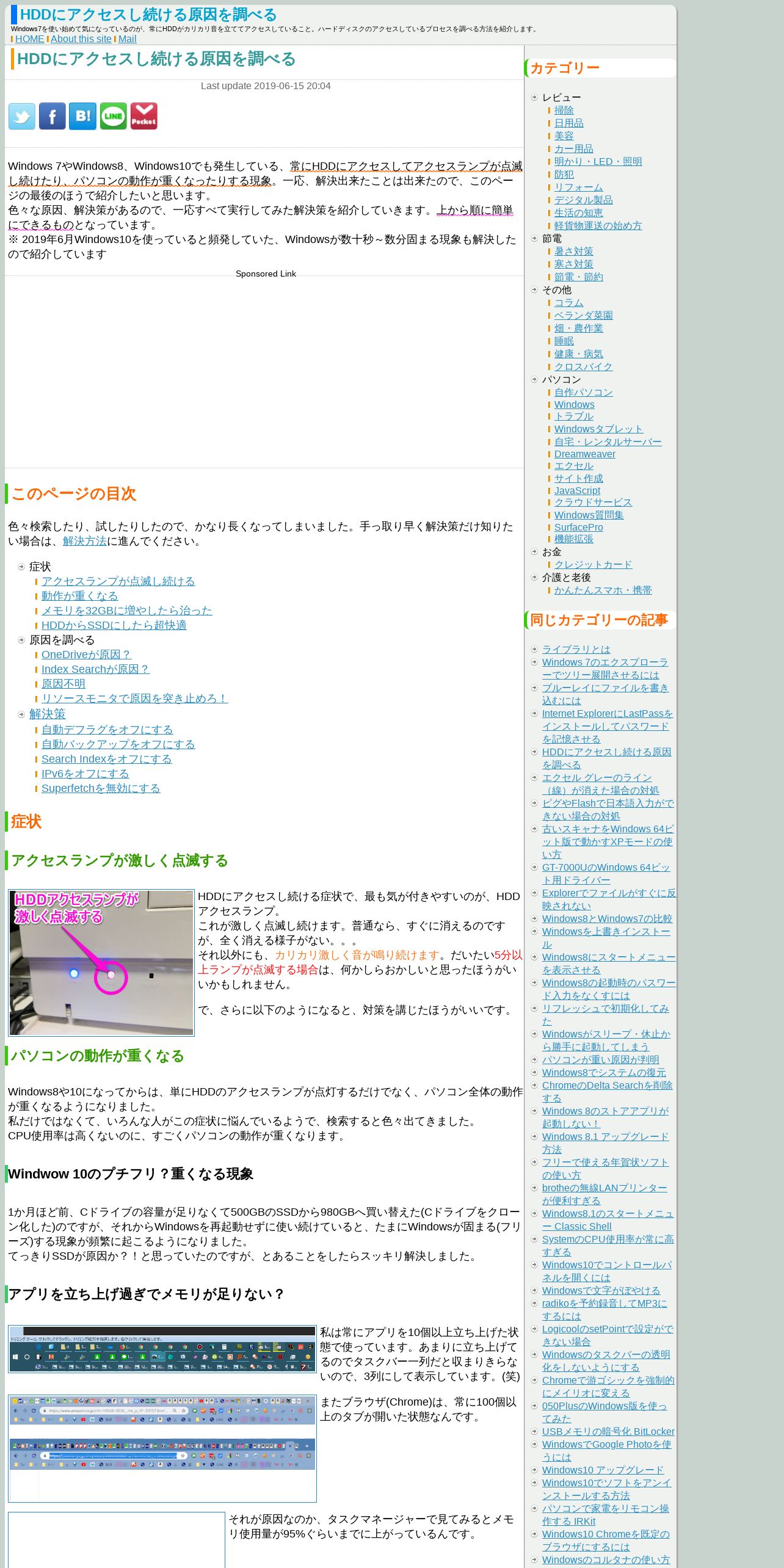Open the 原因不明 contents link
The image size is (784, 1568).
tap(64, 684)
